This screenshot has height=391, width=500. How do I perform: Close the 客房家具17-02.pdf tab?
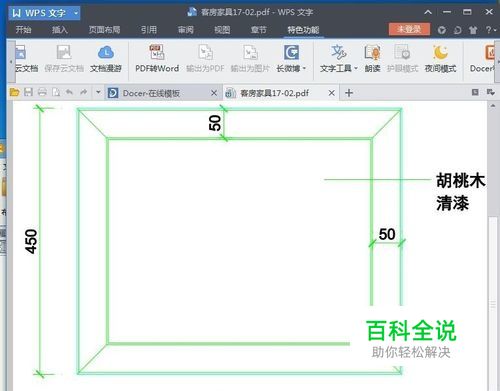331,93
